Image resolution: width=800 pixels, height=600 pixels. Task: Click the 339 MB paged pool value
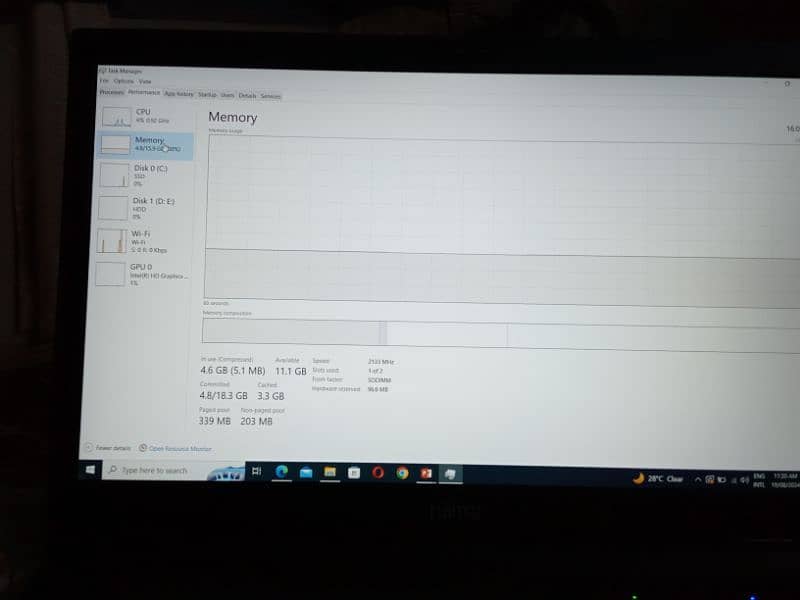215,421
